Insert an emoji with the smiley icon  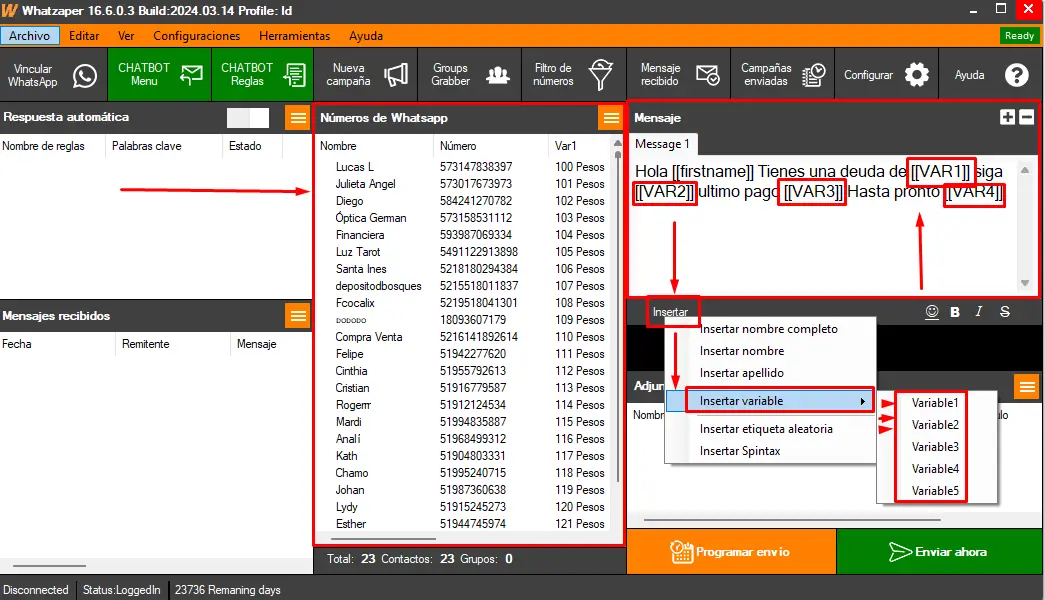(932, 312)
